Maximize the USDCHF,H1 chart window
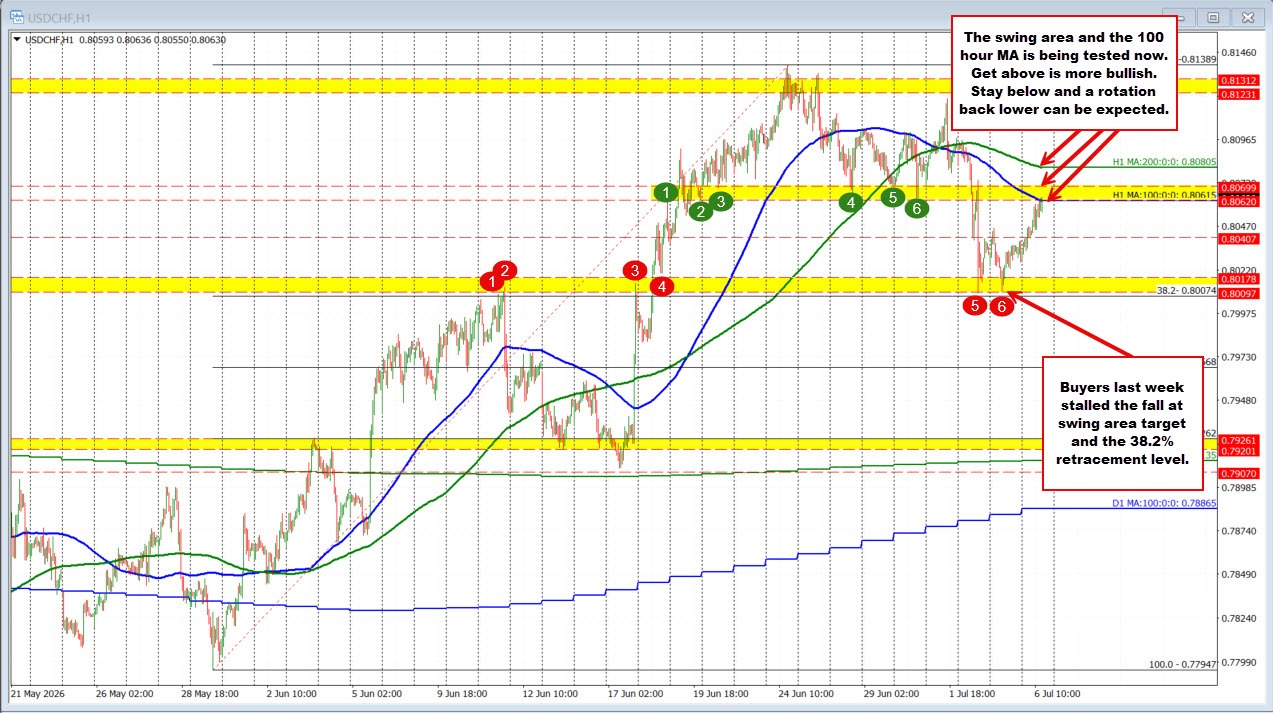Screen dimensions: 1273x713 [x=1212, y=17]
